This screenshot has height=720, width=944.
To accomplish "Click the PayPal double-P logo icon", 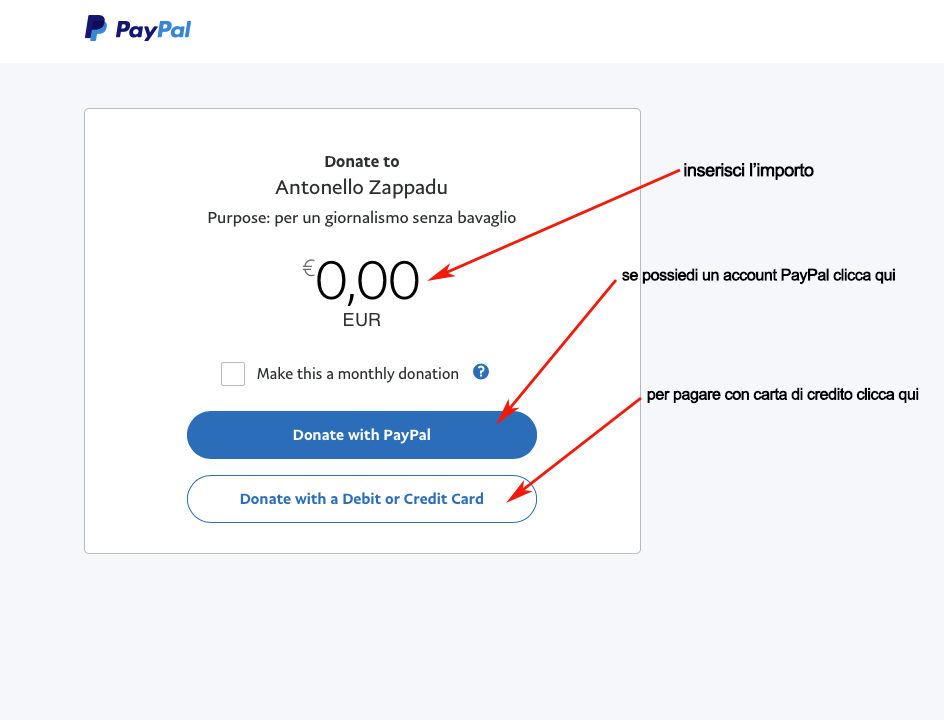I will pyautogui.click(x=95, y=29).
